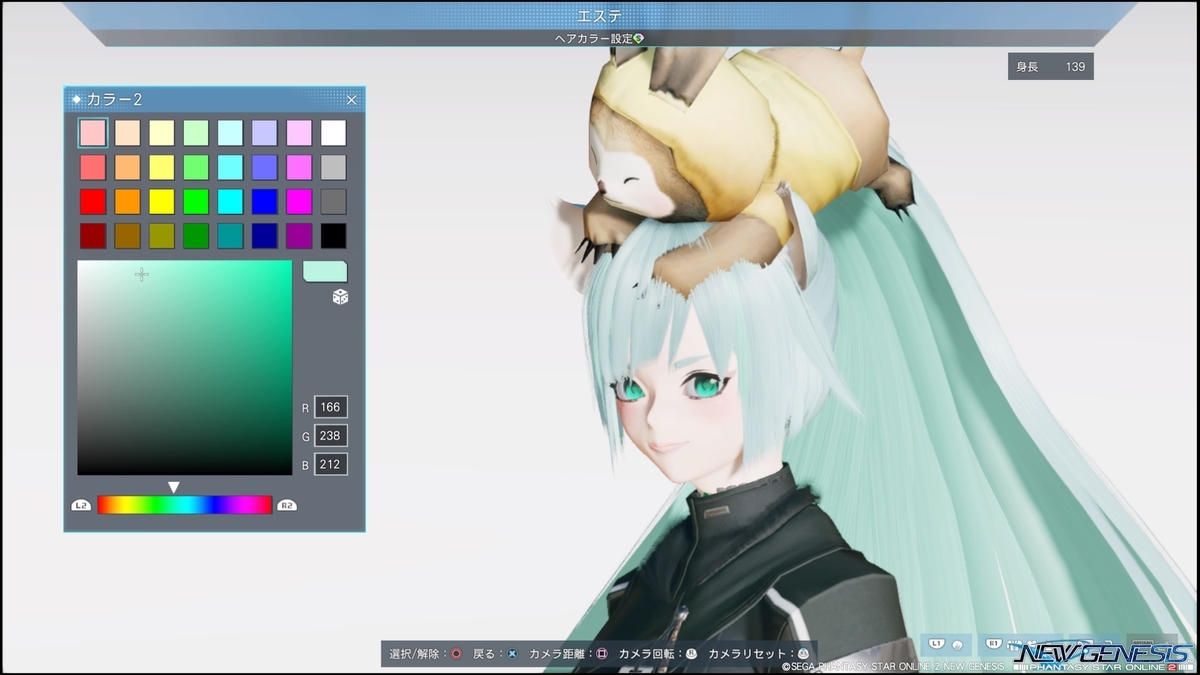Image resolution: width=1200 pixels, height=675 pixels.
Task: Click the circle icon beside 選択/解除
Action: click(x=456, y=654)
